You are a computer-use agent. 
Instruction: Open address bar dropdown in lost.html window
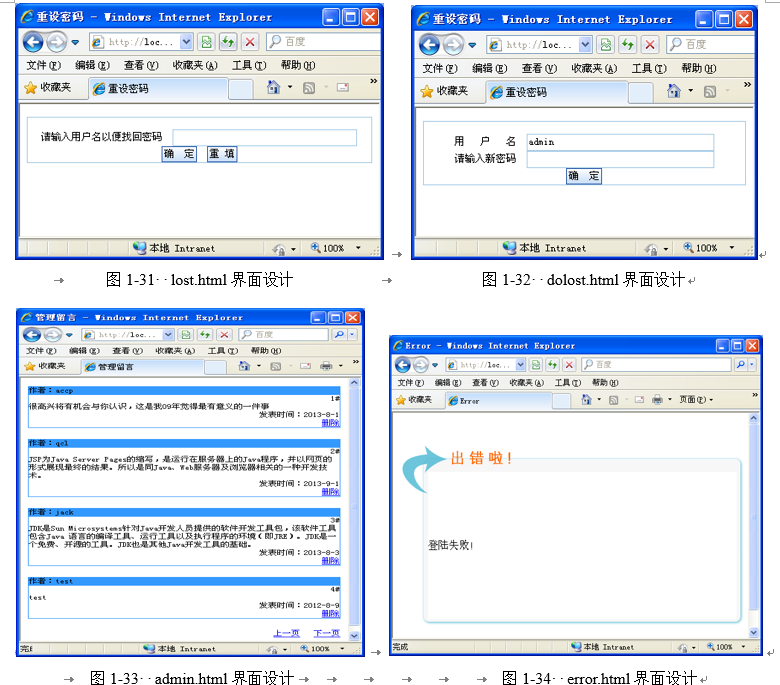click(186, 42)
